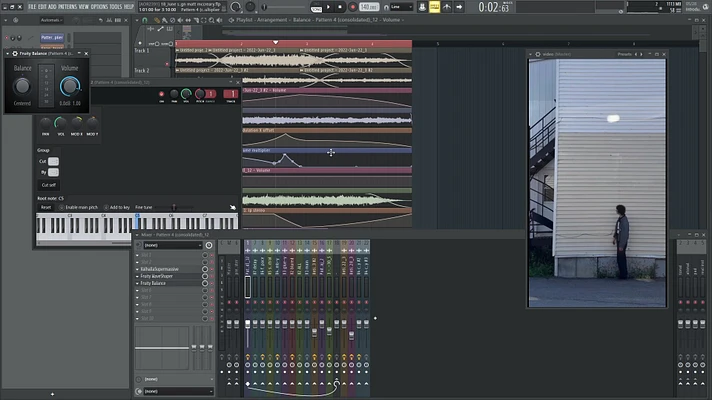The width and height of the screenshot is (712, 400).
Task: Toggle the Fruity WaveShaper enable knob in mixer slot
Action: coord(205,276)
